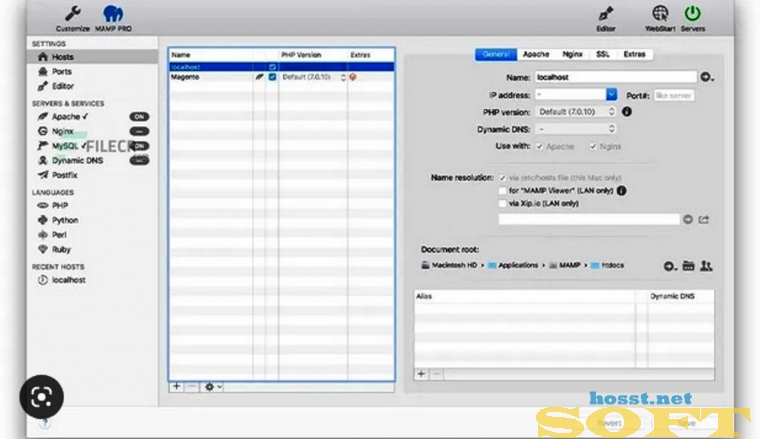Open the hosts gear actions menu
The image size is (760, 439).
coord(212,387)
